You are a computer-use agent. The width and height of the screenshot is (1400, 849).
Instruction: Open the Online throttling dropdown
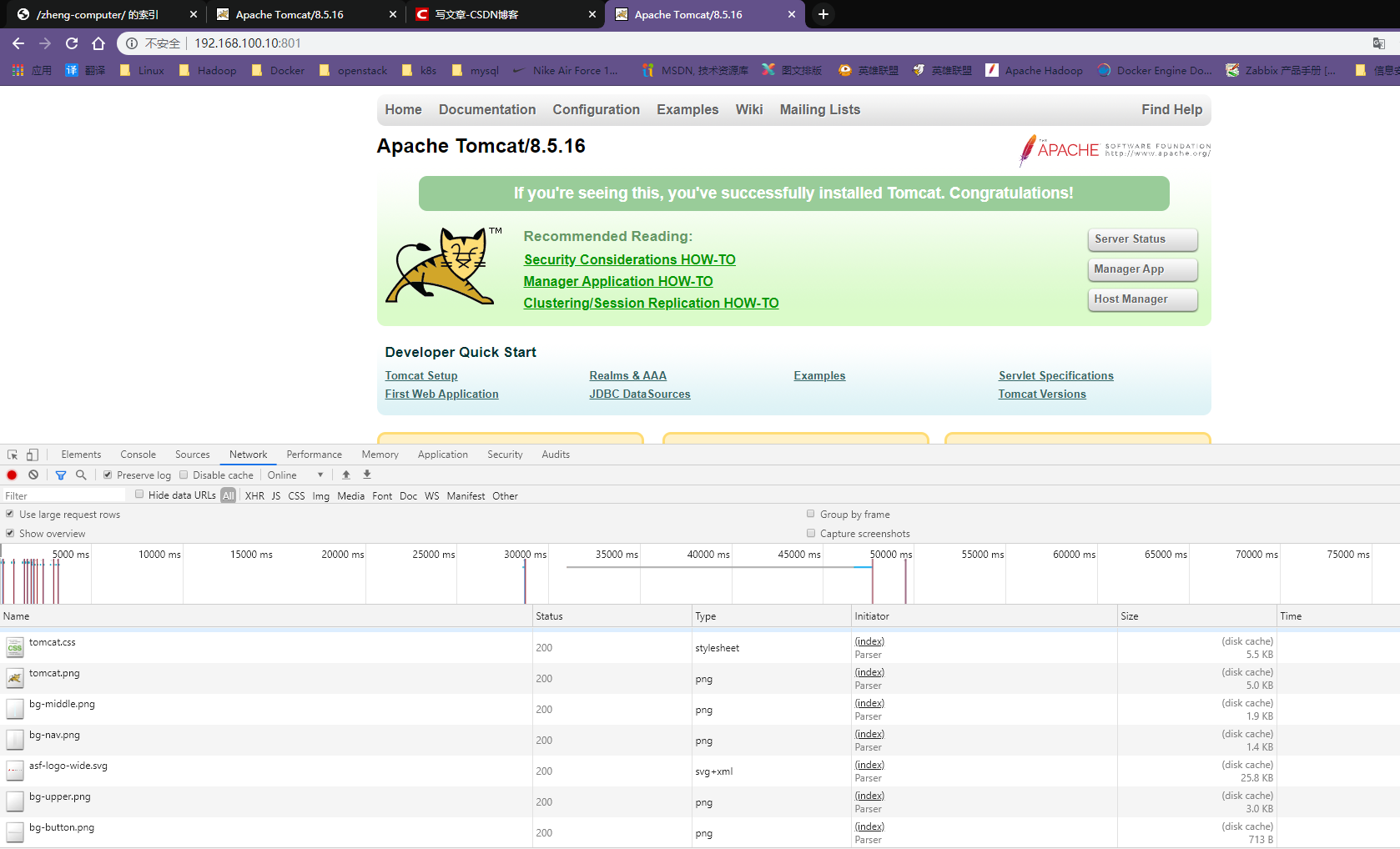coord(295,475)
